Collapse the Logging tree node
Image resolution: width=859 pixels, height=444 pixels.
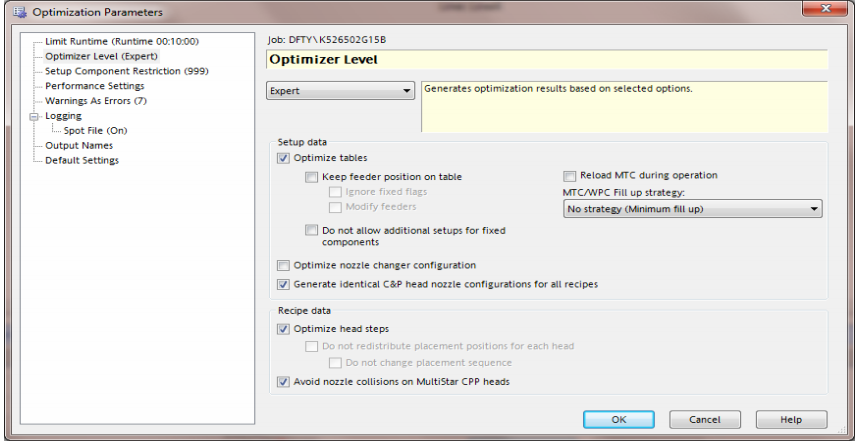click(x=35, y=116)
